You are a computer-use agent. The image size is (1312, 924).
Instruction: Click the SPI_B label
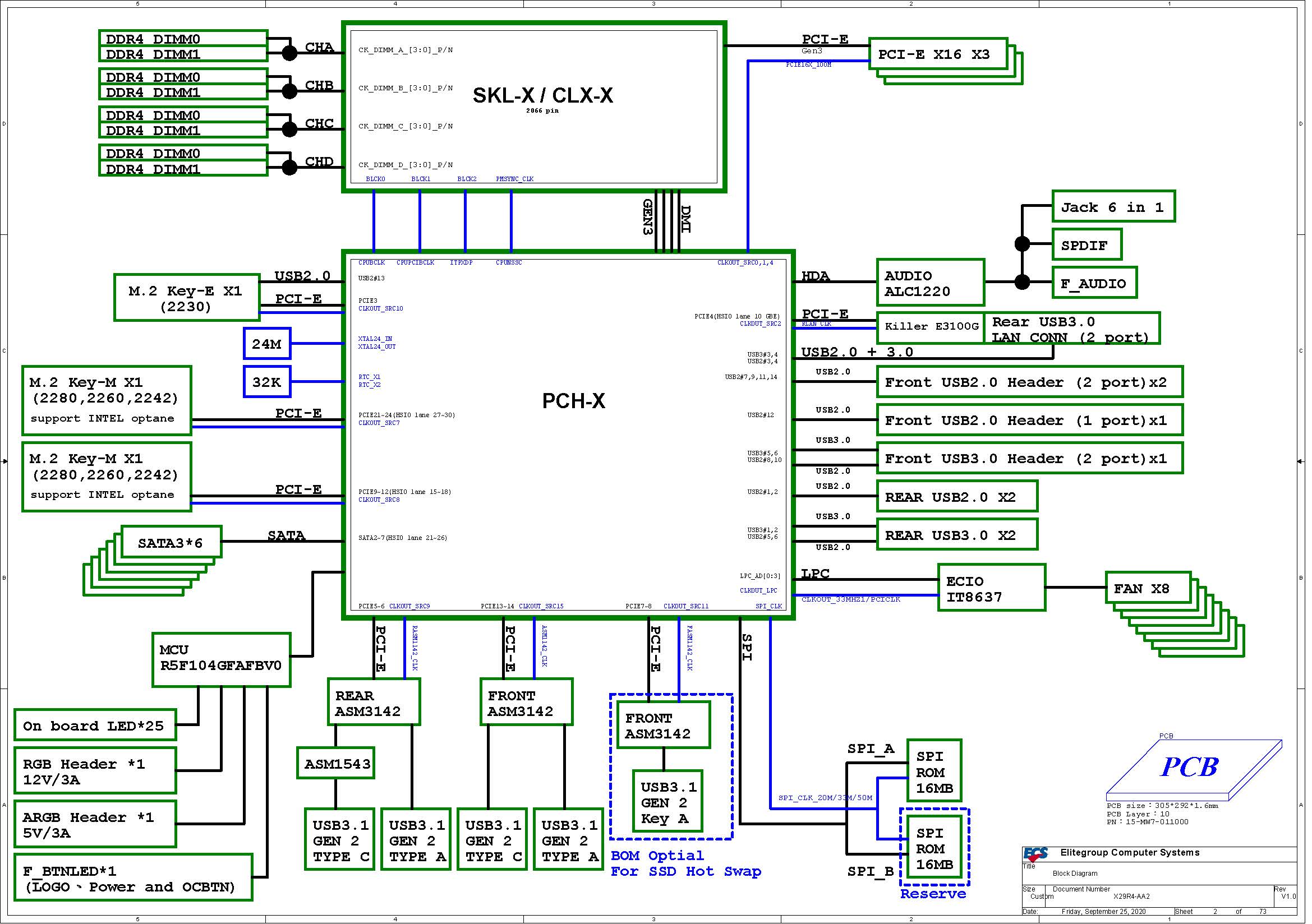(871, 871)
